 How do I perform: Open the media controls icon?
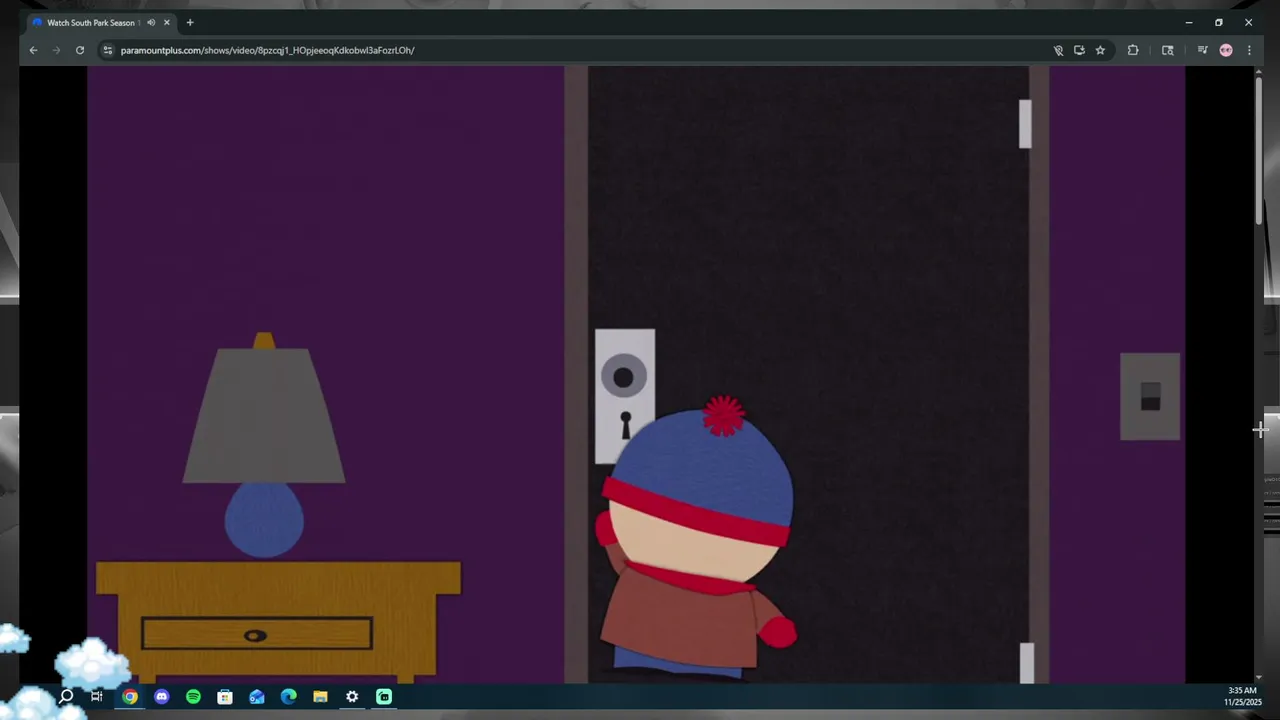coord(1202,50)
